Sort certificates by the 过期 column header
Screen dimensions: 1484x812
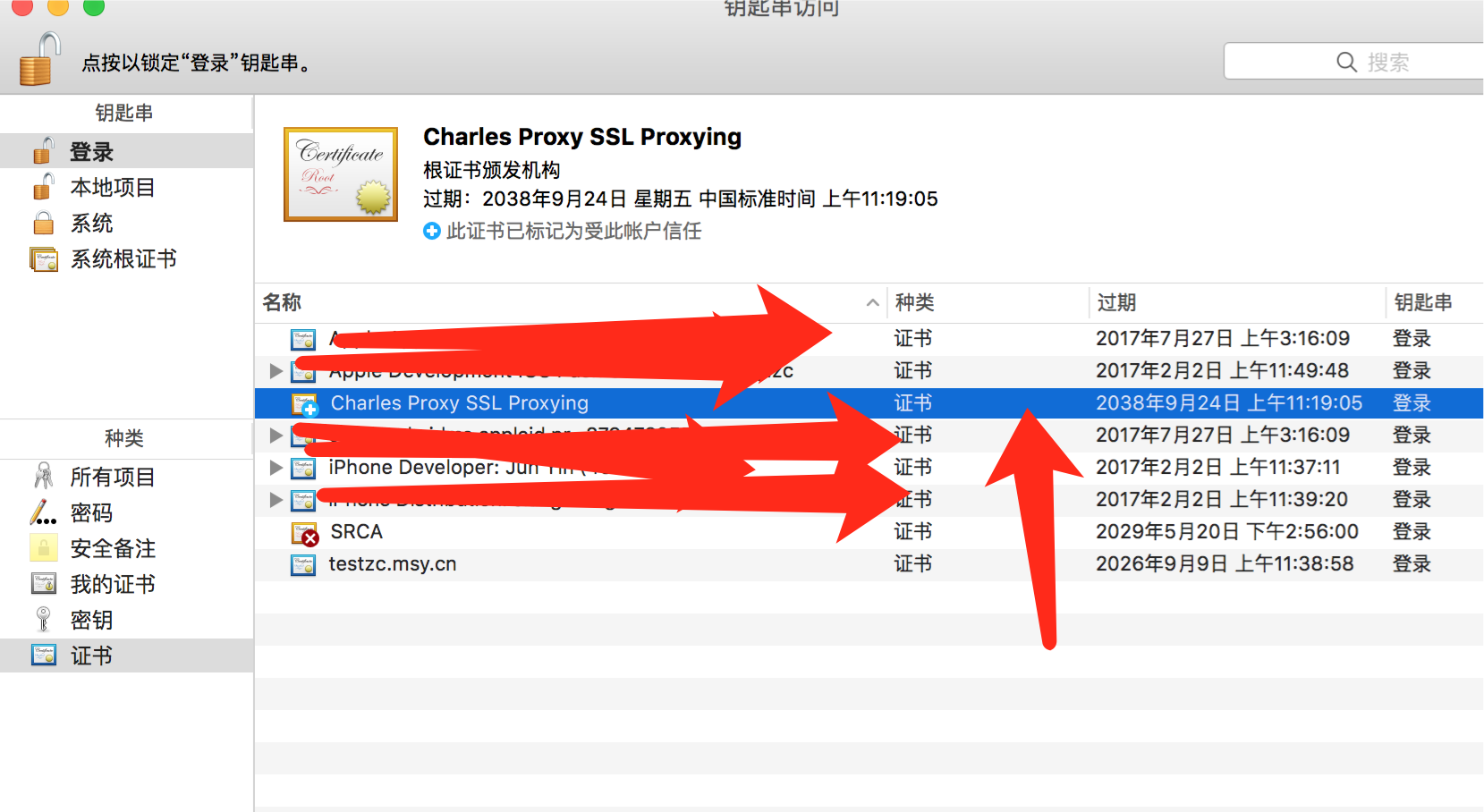(x=1237, y=302)
